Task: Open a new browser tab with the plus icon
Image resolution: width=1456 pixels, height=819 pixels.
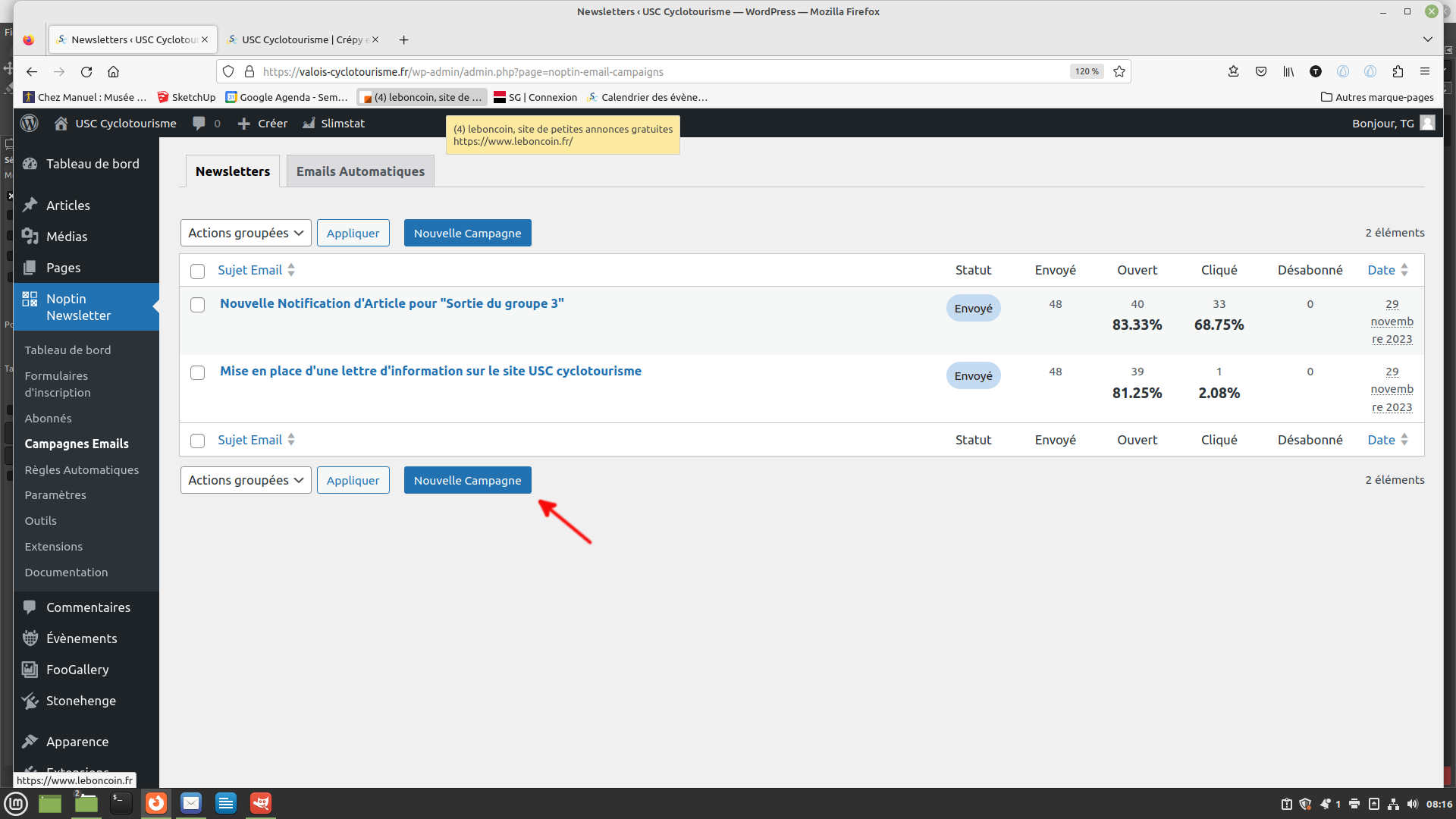Action: pos(404,39)
